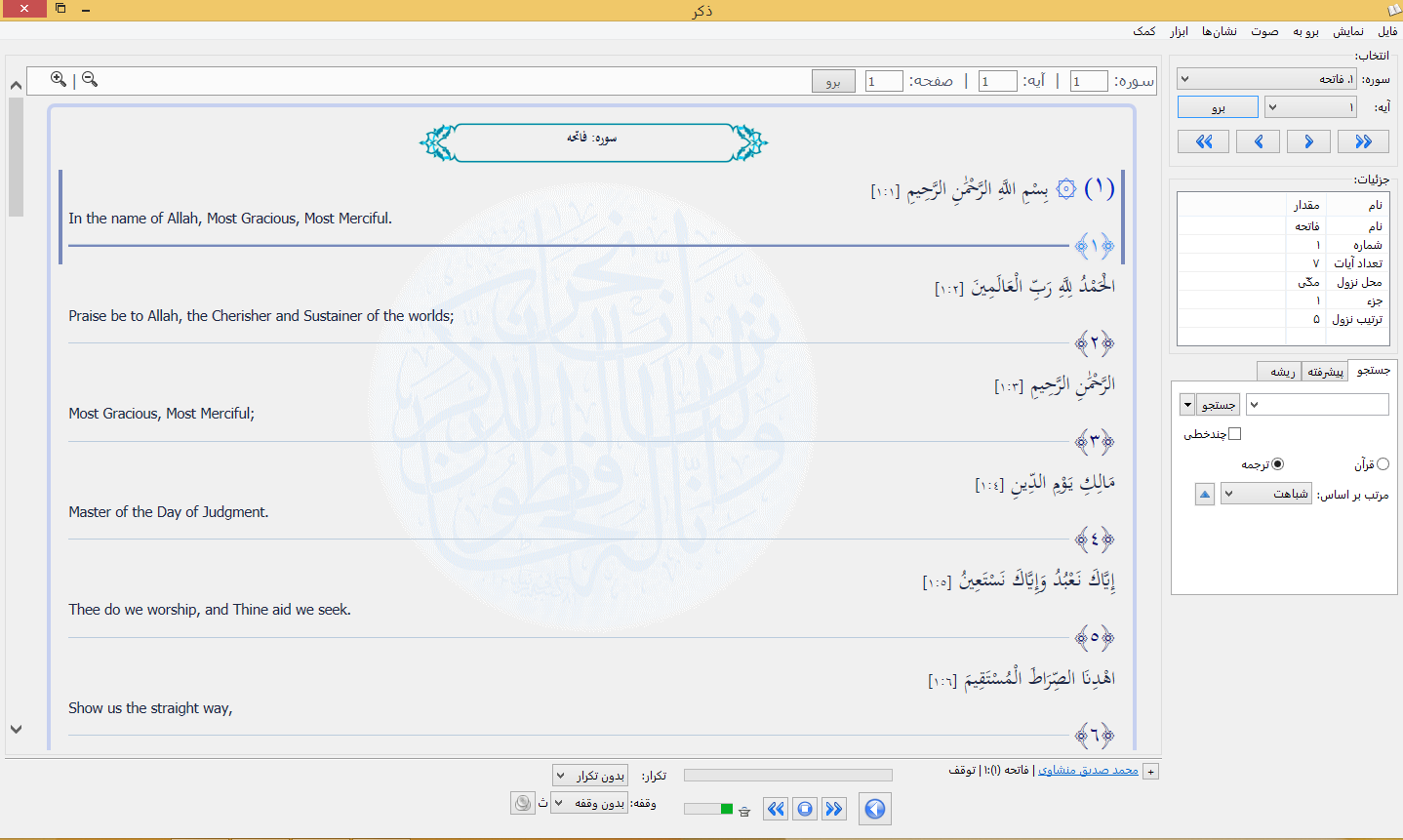Screen dimensions: 1403x840
Task: Click the large (۱) verse number
Action: (1100, 188)
